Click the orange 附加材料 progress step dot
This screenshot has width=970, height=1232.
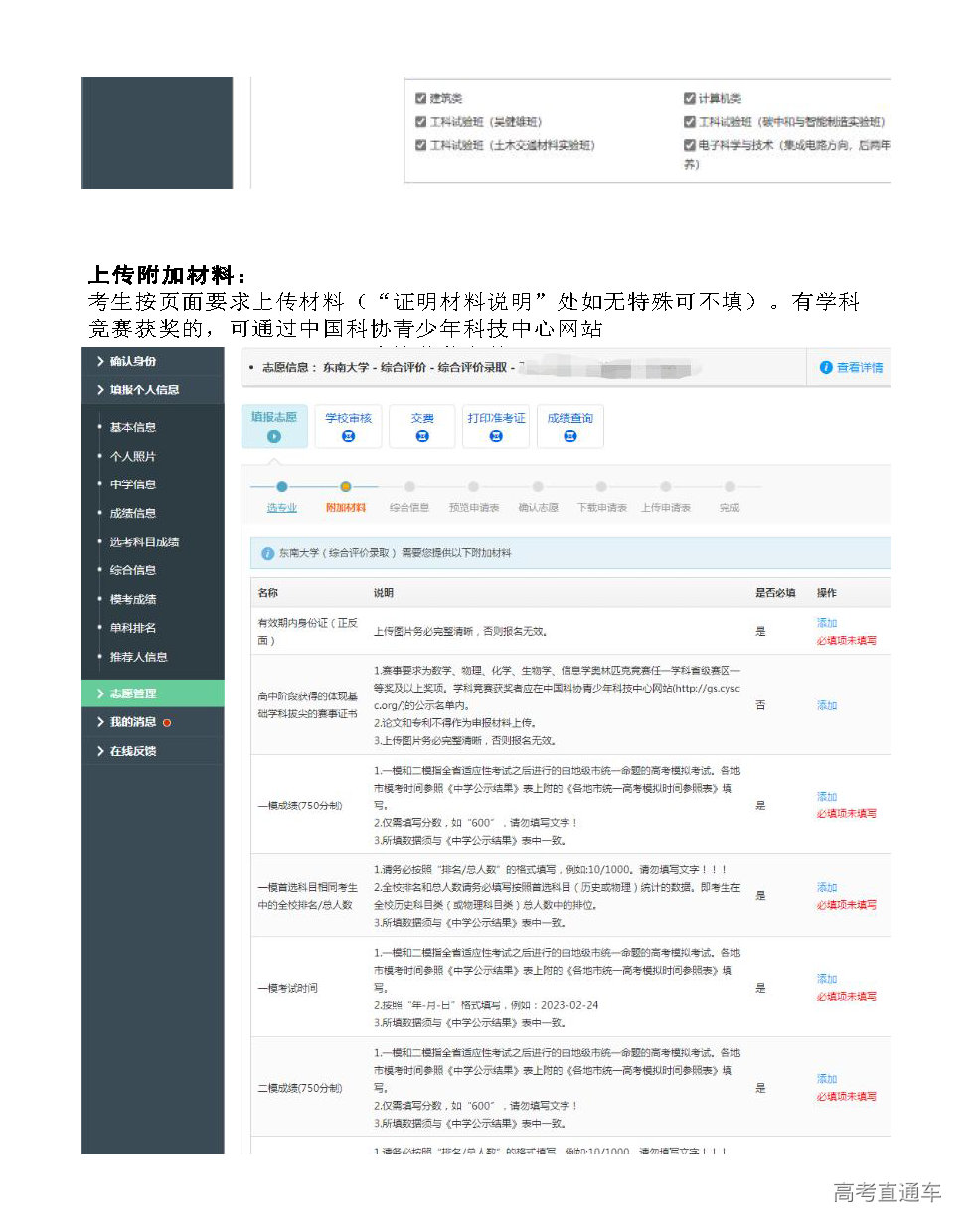345,487
